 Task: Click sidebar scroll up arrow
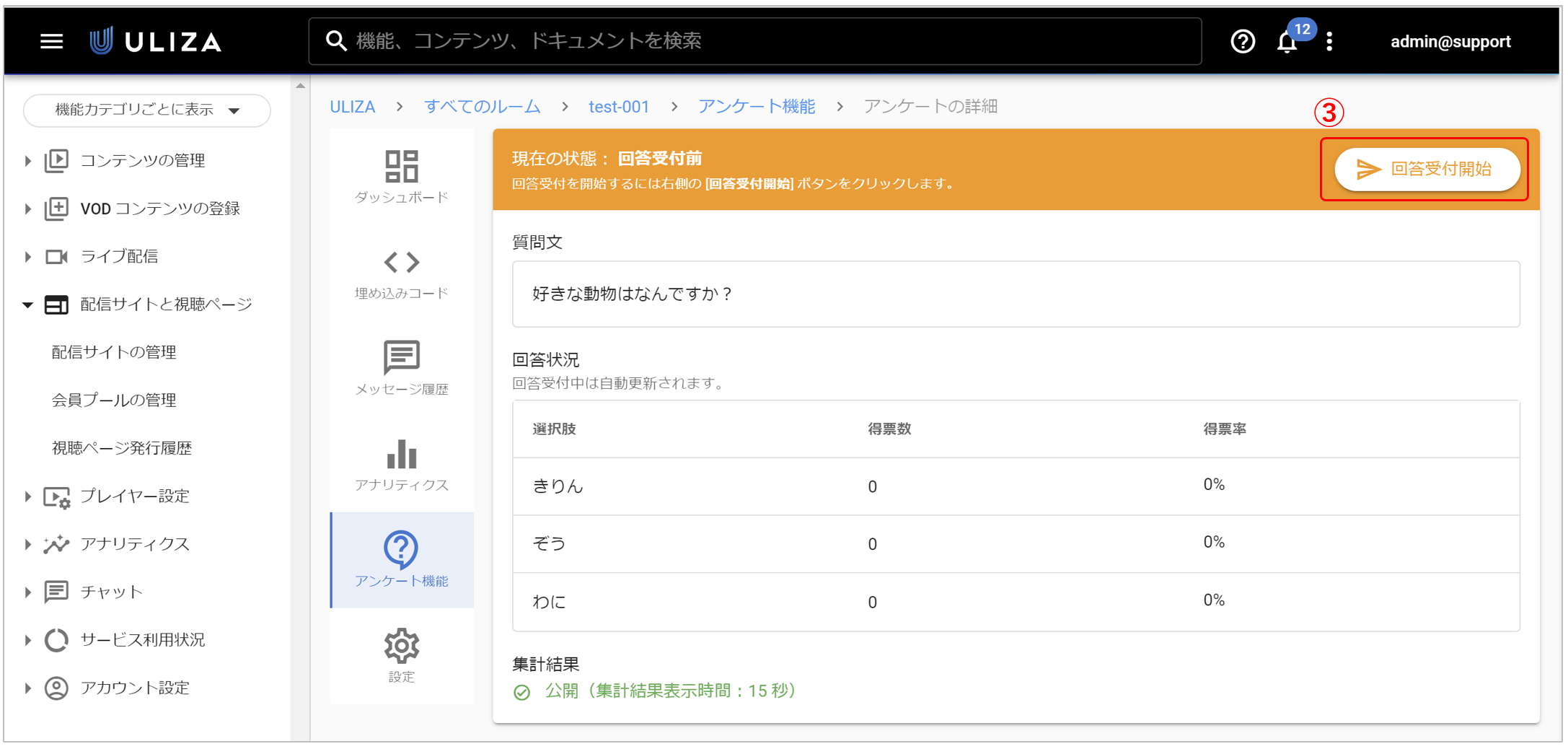pos(301,86)
